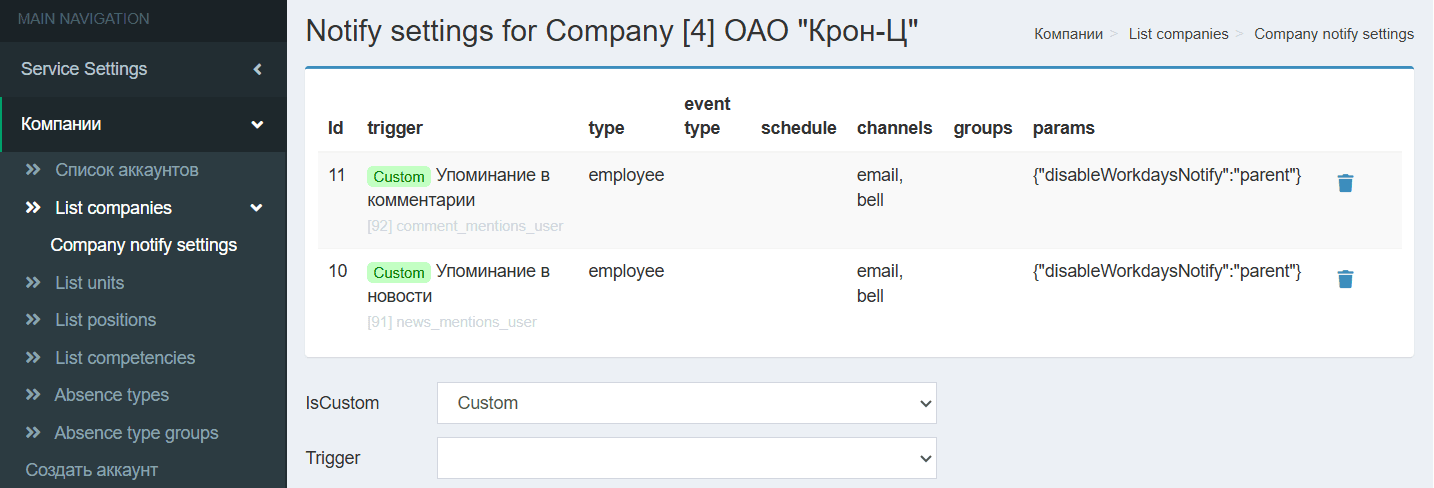The width and height of the screenshot is (1434, 488).
Task: Click List companies breadcrumb link
Action: tap(1178, 34)
